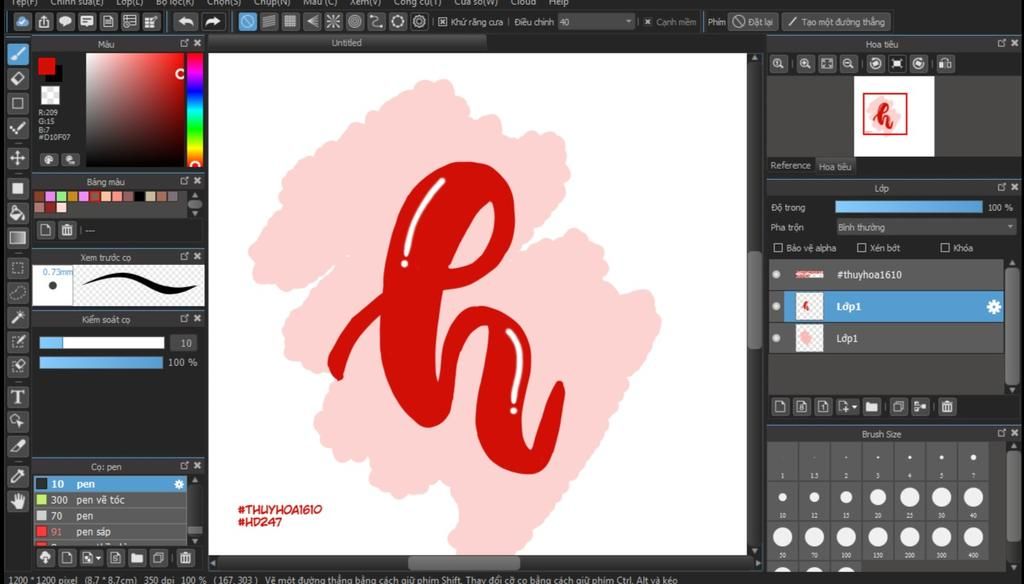Activate the Magic Wand tool
Viewport: 1024px width, 584px height.
(18, 317)
